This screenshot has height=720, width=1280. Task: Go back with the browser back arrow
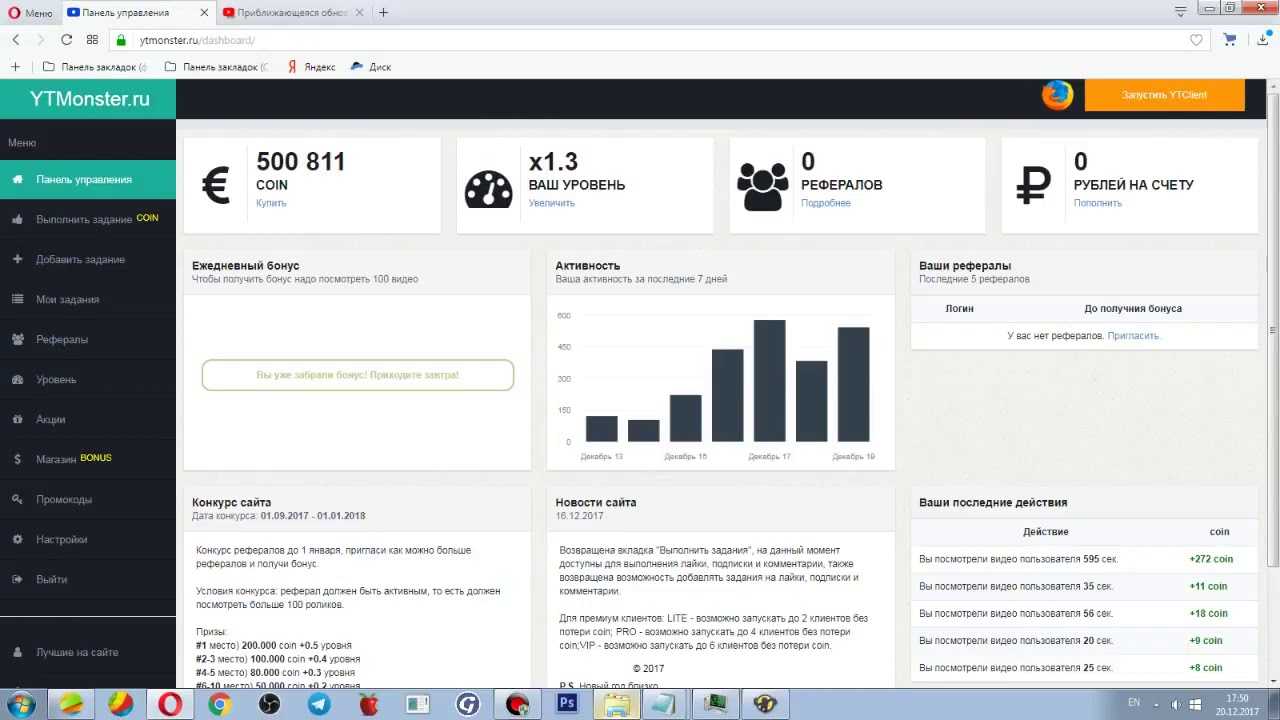pos(16,40)
